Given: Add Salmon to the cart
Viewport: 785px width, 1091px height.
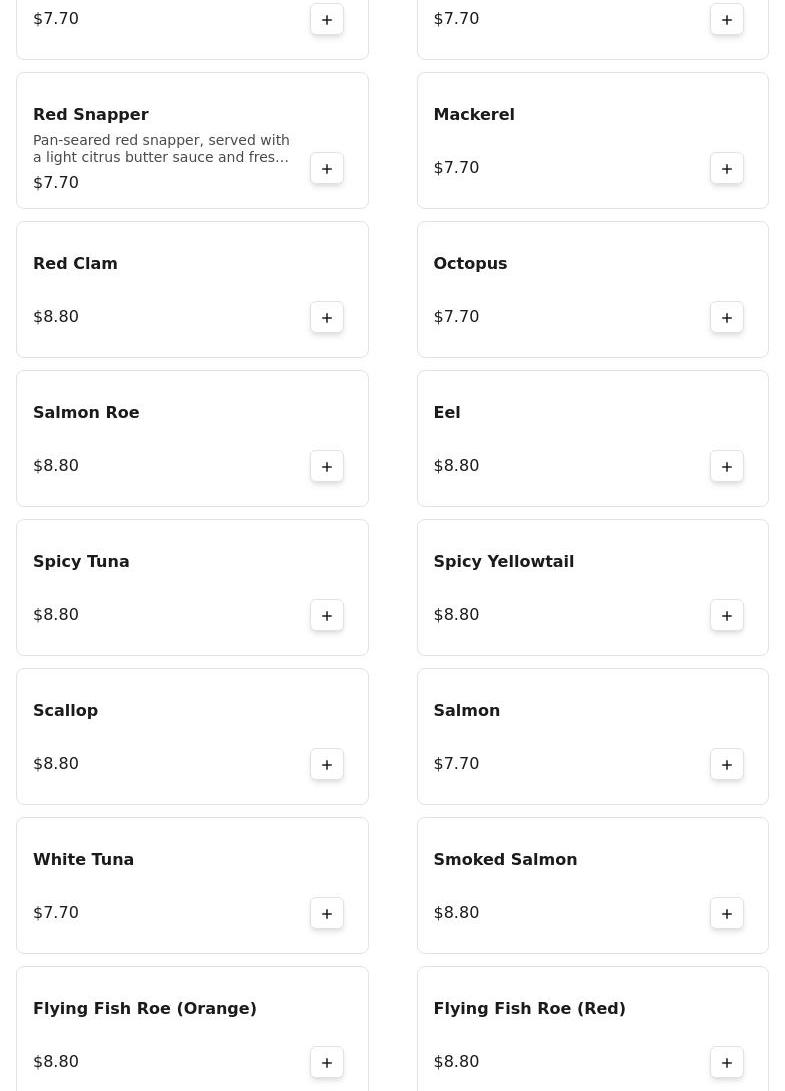Looking at the screenshot, I should point(727,764).
